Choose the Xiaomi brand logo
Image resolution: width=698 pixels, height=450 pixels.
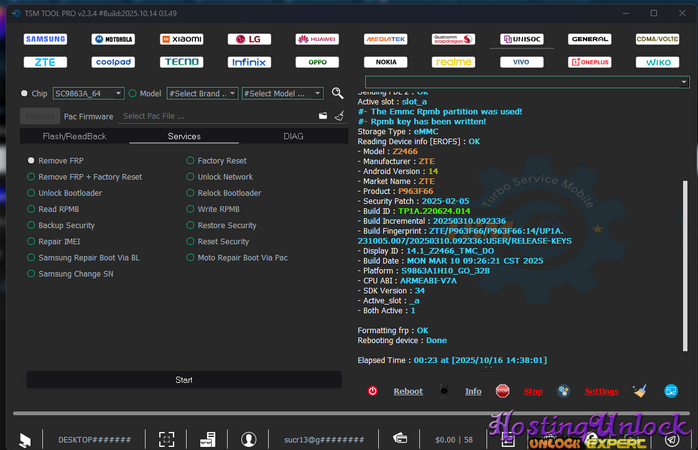181,39
